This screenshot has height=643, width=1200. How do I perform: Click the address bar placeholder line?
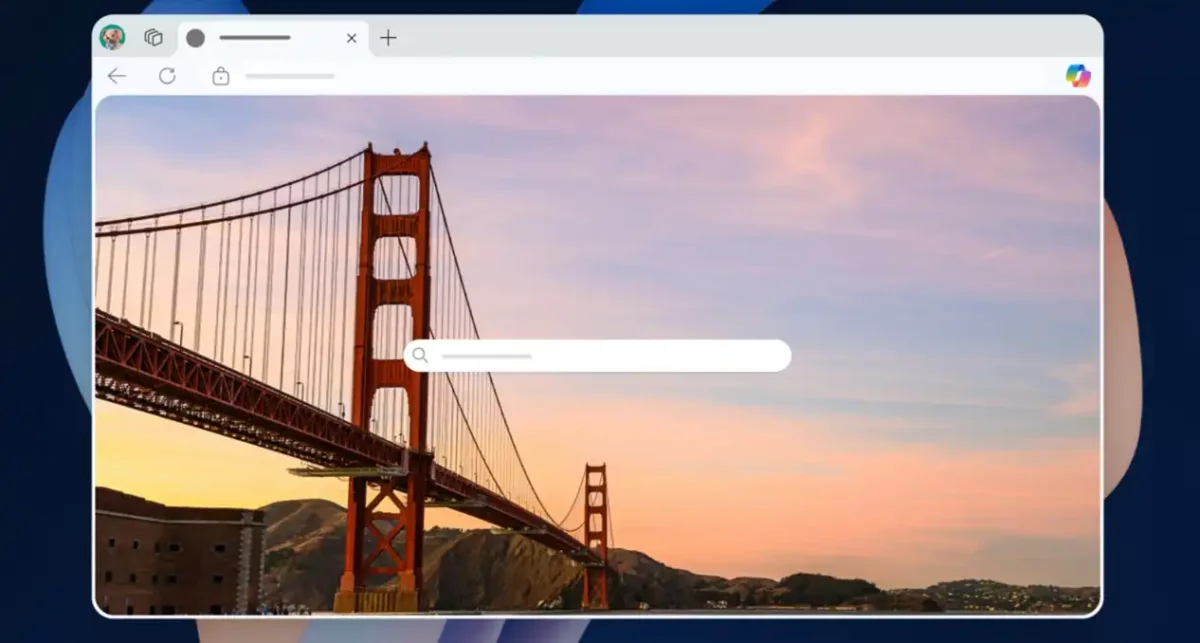(290, 76)
